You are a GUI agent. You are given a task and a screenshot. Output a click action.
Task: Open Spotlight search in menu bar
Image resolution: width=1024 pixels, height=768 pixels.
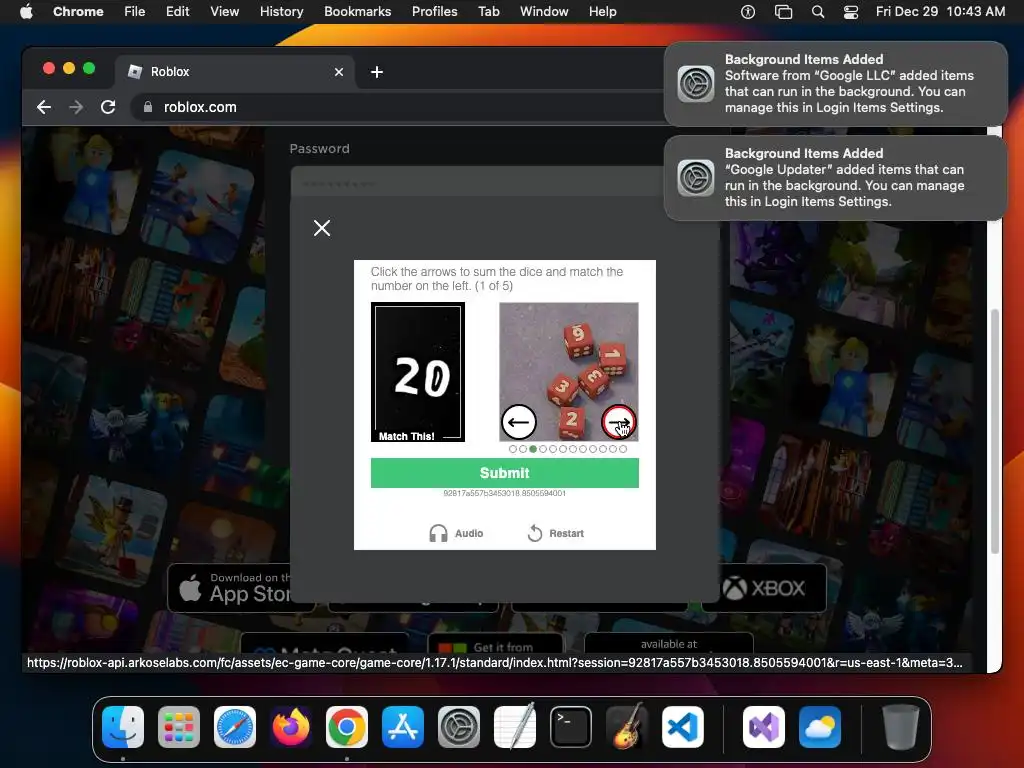coord(818,11)
